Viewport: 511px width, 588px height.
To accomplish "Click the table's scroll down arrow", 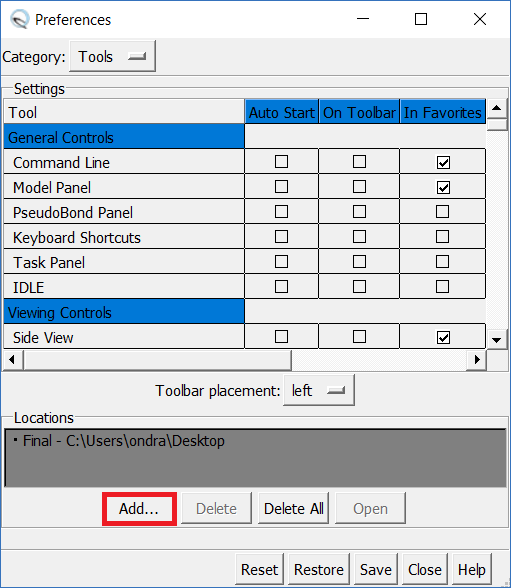I will pos(497,340).
